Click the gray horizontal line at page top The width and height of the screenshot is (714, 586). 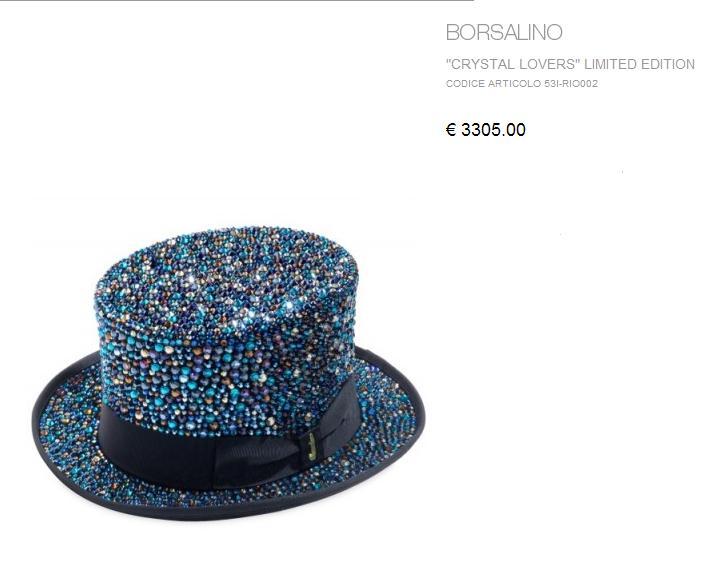click(237, 0)
